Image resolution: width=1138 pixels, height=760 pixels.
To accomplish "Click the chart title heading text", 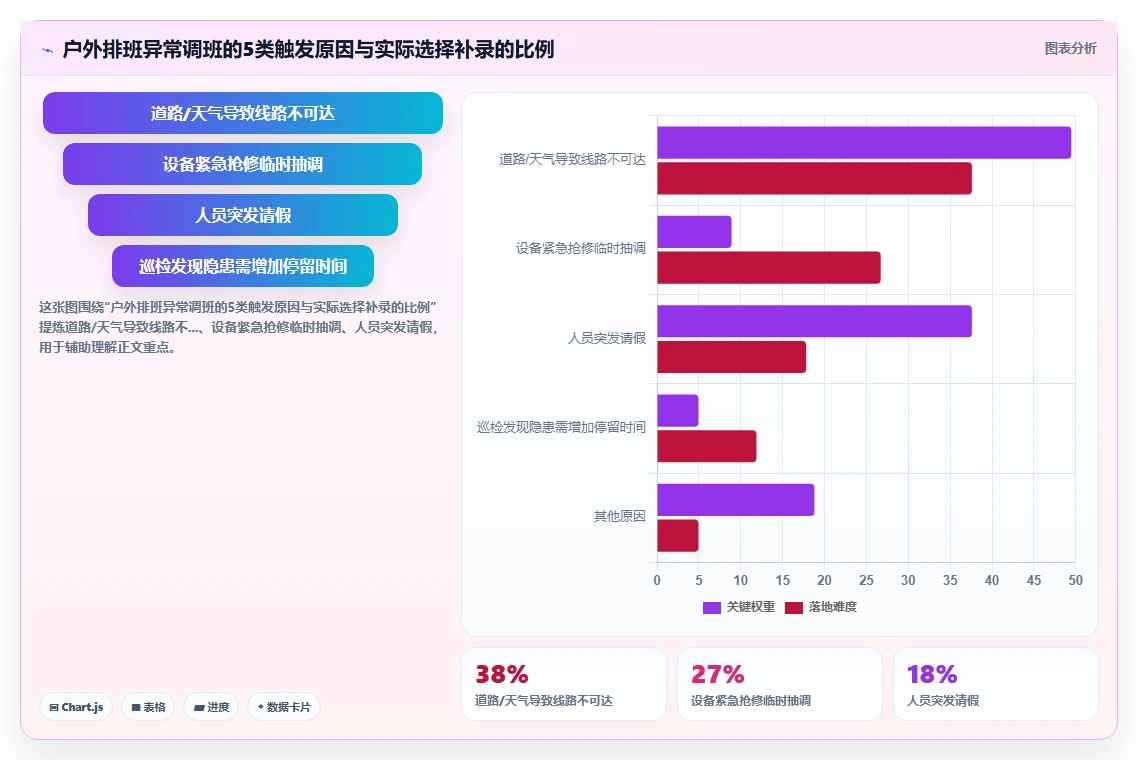I will point(308,49).
